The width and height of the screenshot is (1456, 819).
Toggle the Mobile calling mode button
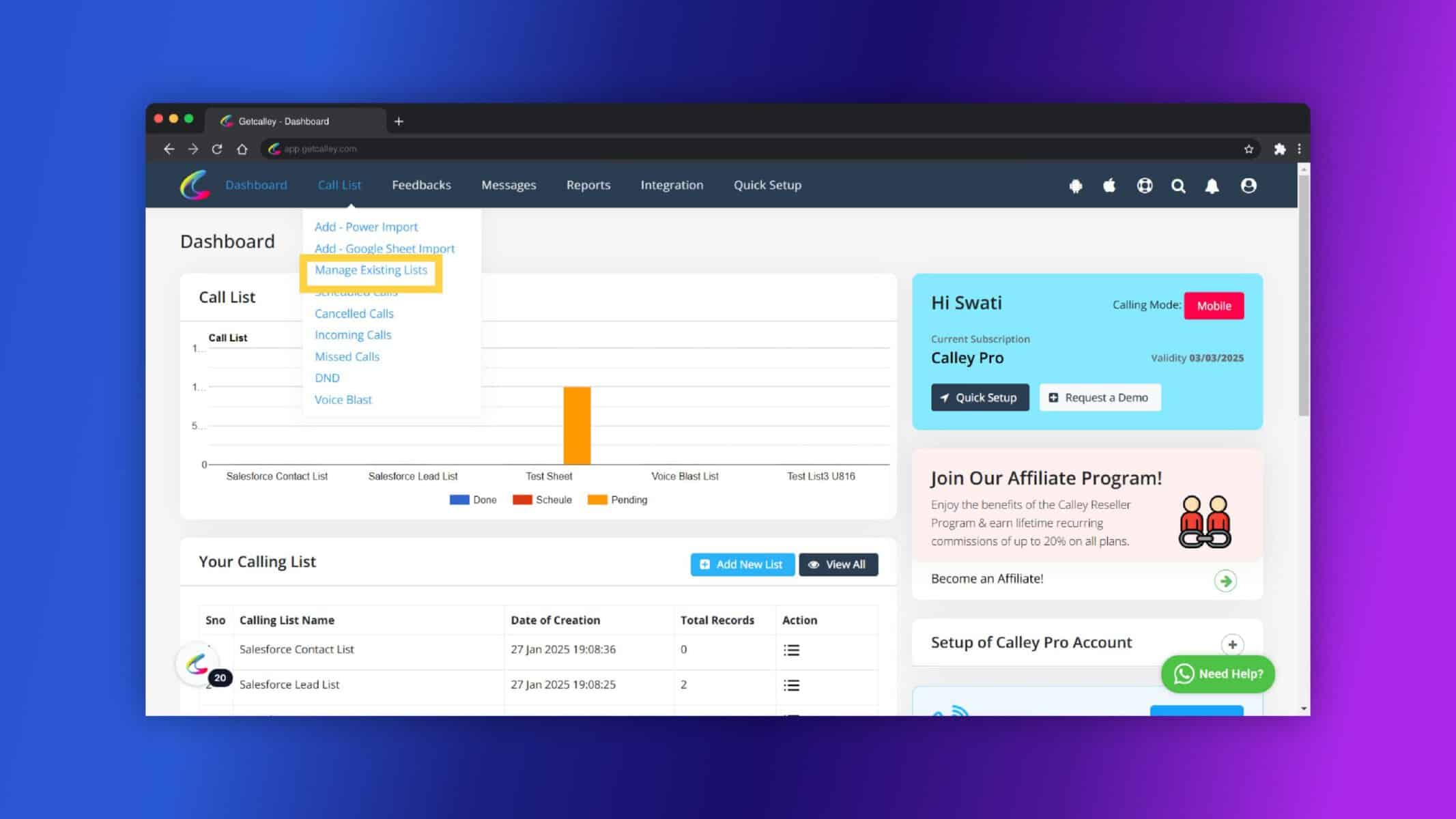click(x=1213, y=305)
